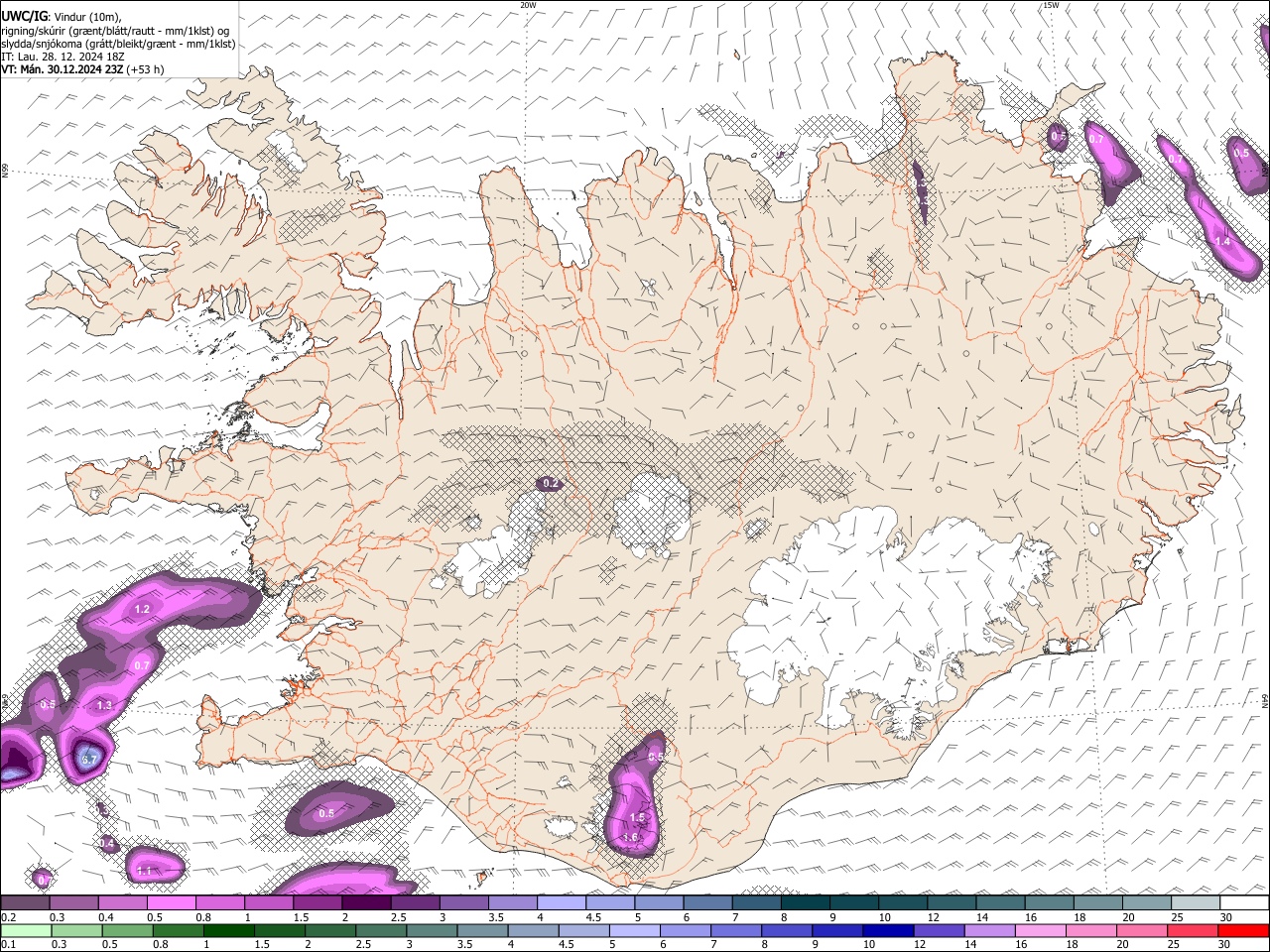The height and width of the screenshot is (952, 1270).
Task: Click the '1.6' snowfall value on the south coast
Action: click(x=630, y=837)
